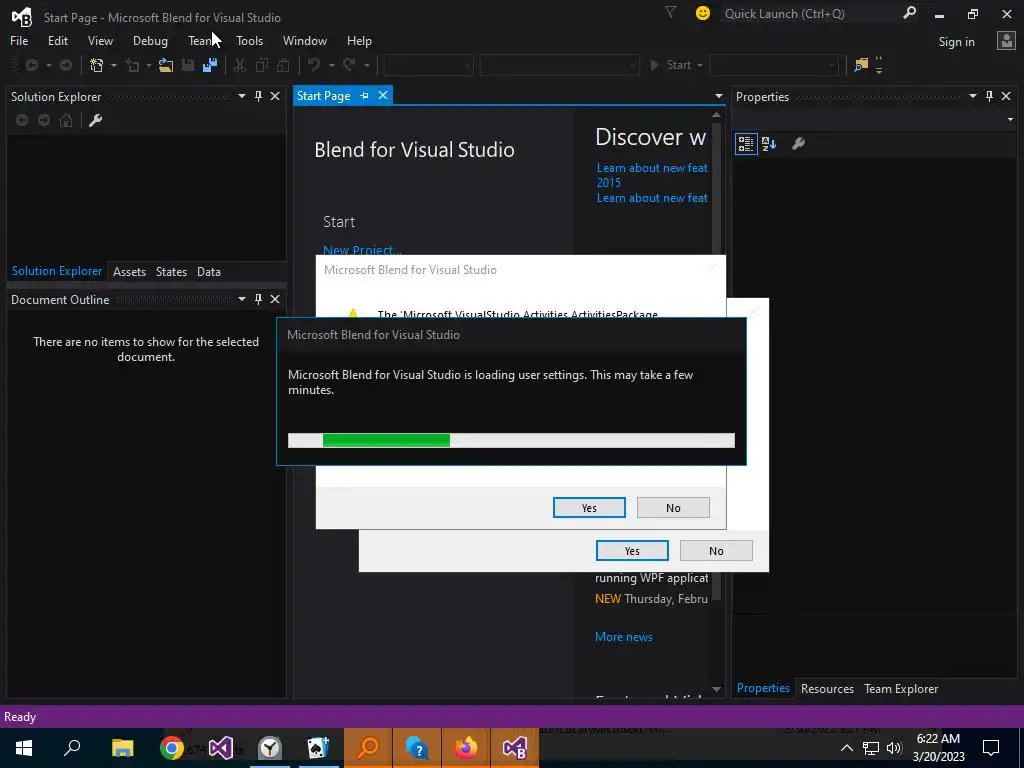
Task: Click the Undo toolbar icon
Action: pos(314,65)
